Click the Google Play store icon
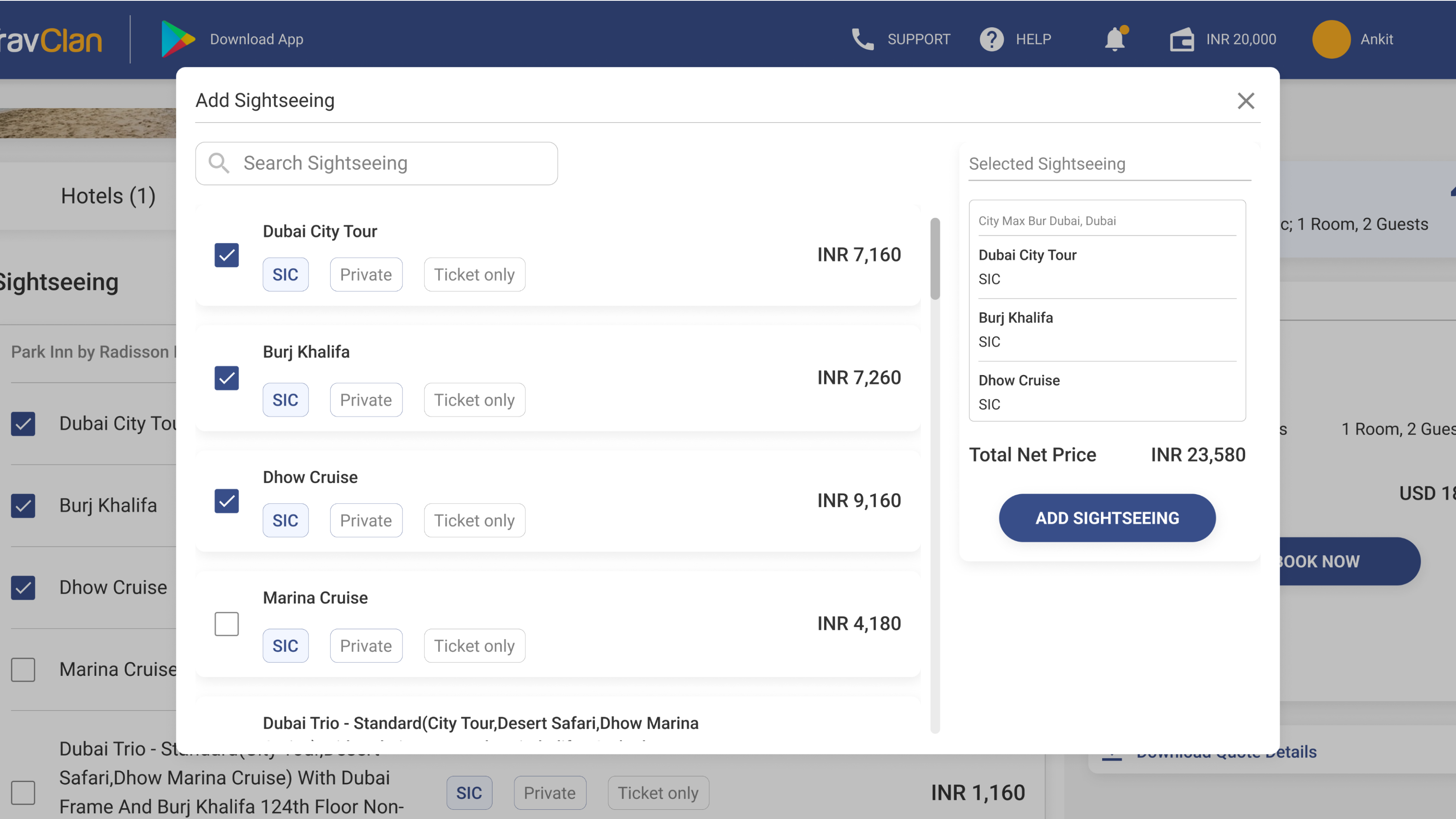 click(x=178, y=39)
